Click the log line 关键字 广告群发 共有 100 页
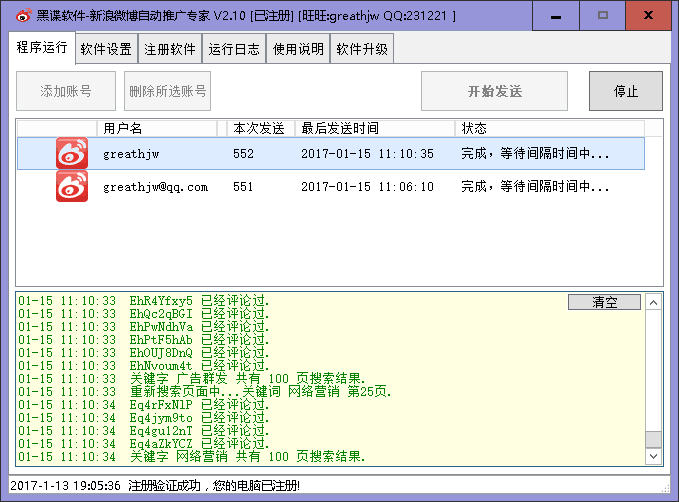The width and height of the screenshot is (679, 502). [192, 379]
